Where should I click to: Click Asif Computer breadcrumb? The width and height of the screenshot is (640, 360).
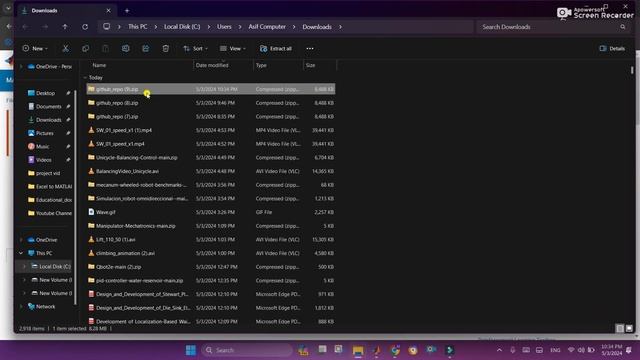click(x=267, y=27)
